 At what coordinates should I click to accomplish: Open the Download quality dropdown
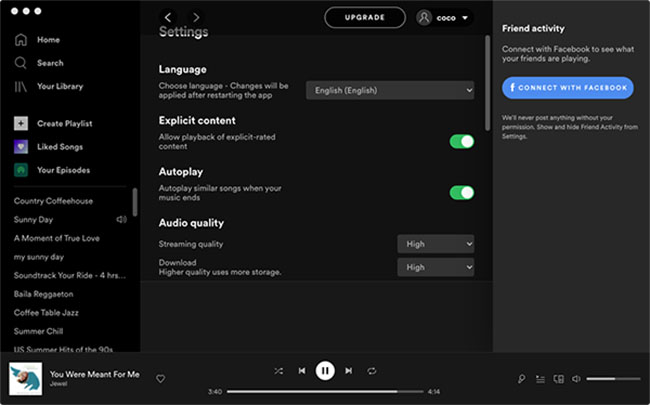click(436, 267)
